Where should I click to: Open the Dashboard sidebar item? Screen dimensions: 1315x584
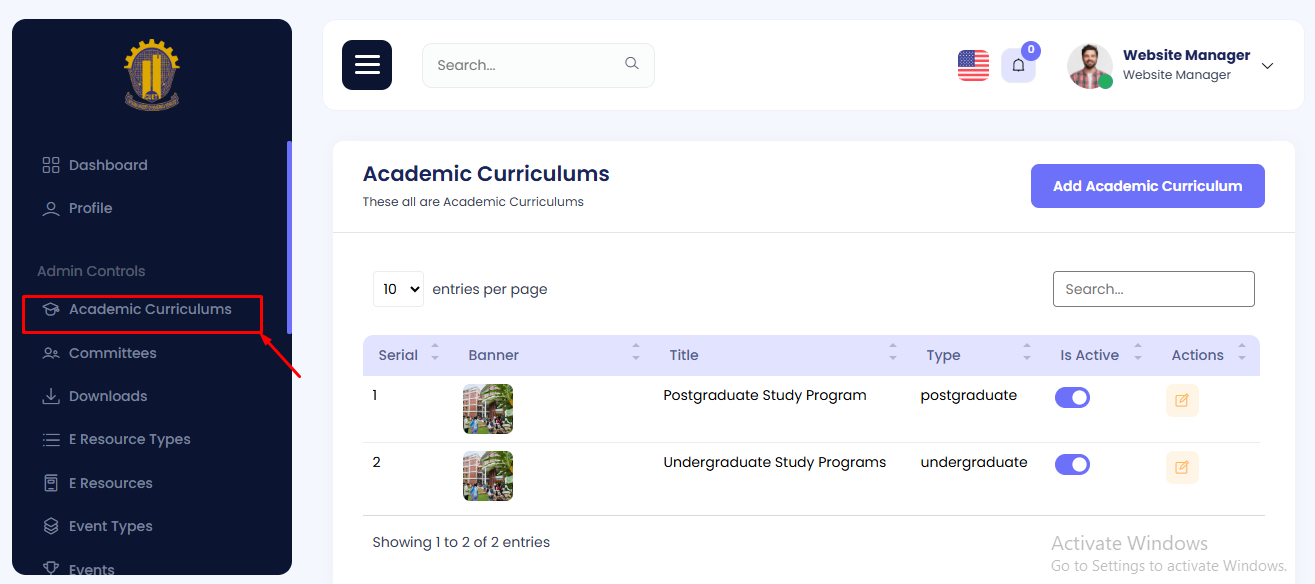tap(107, 165)
